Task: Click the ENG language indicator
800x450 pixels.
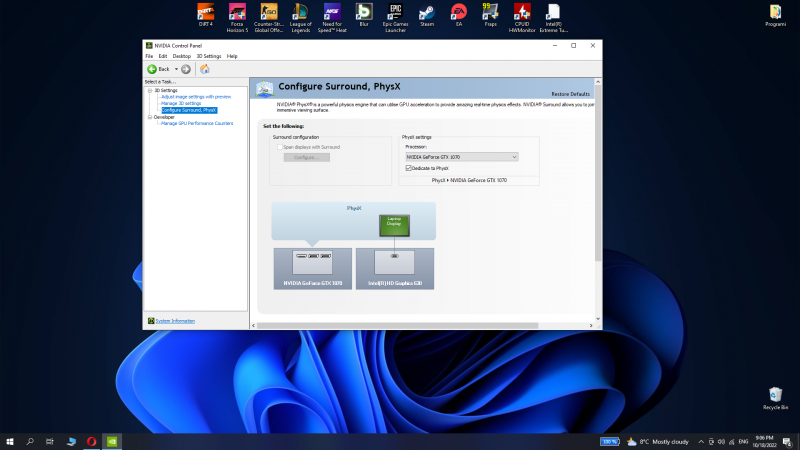Action: pyautogui.click(x=743, y=442)
